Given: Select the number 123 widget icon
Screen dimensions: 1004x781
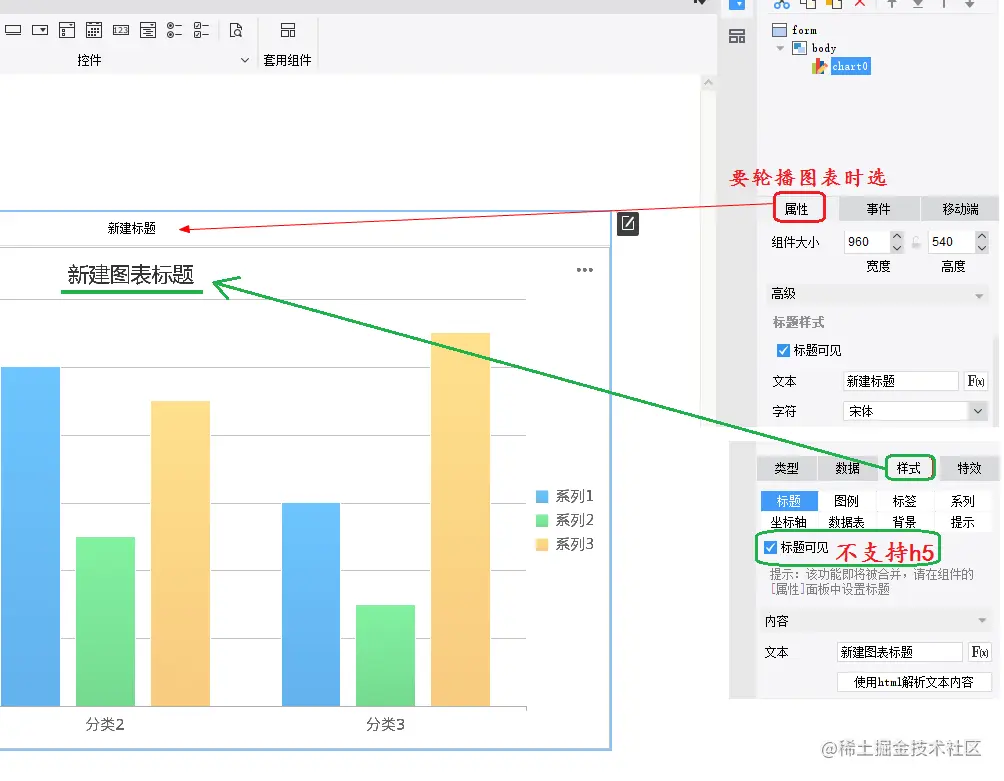Looking at the screenshot, I should (120, 30).
